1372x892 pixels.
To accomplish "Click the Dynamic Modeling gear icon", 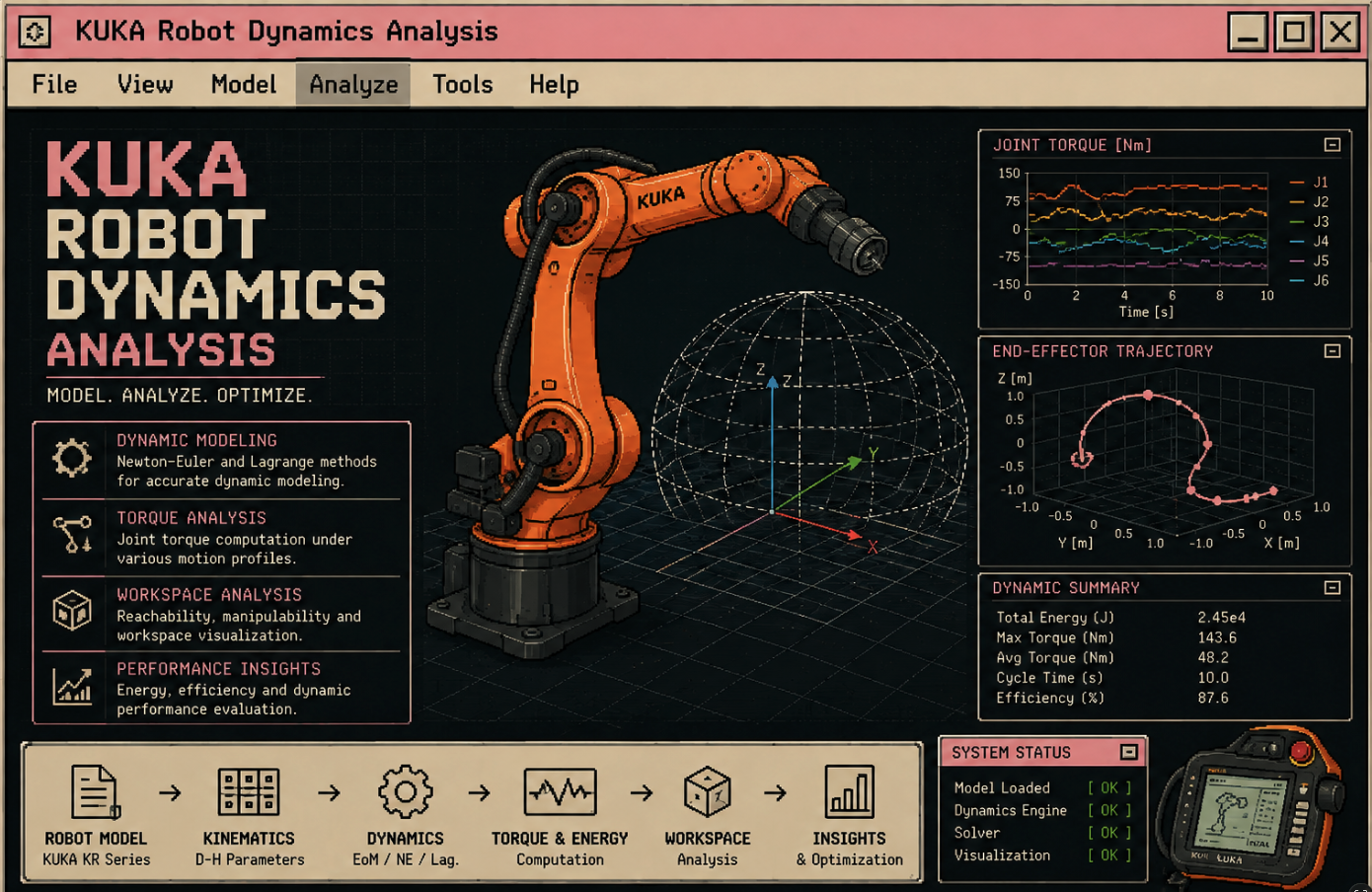I will point(72,458).
